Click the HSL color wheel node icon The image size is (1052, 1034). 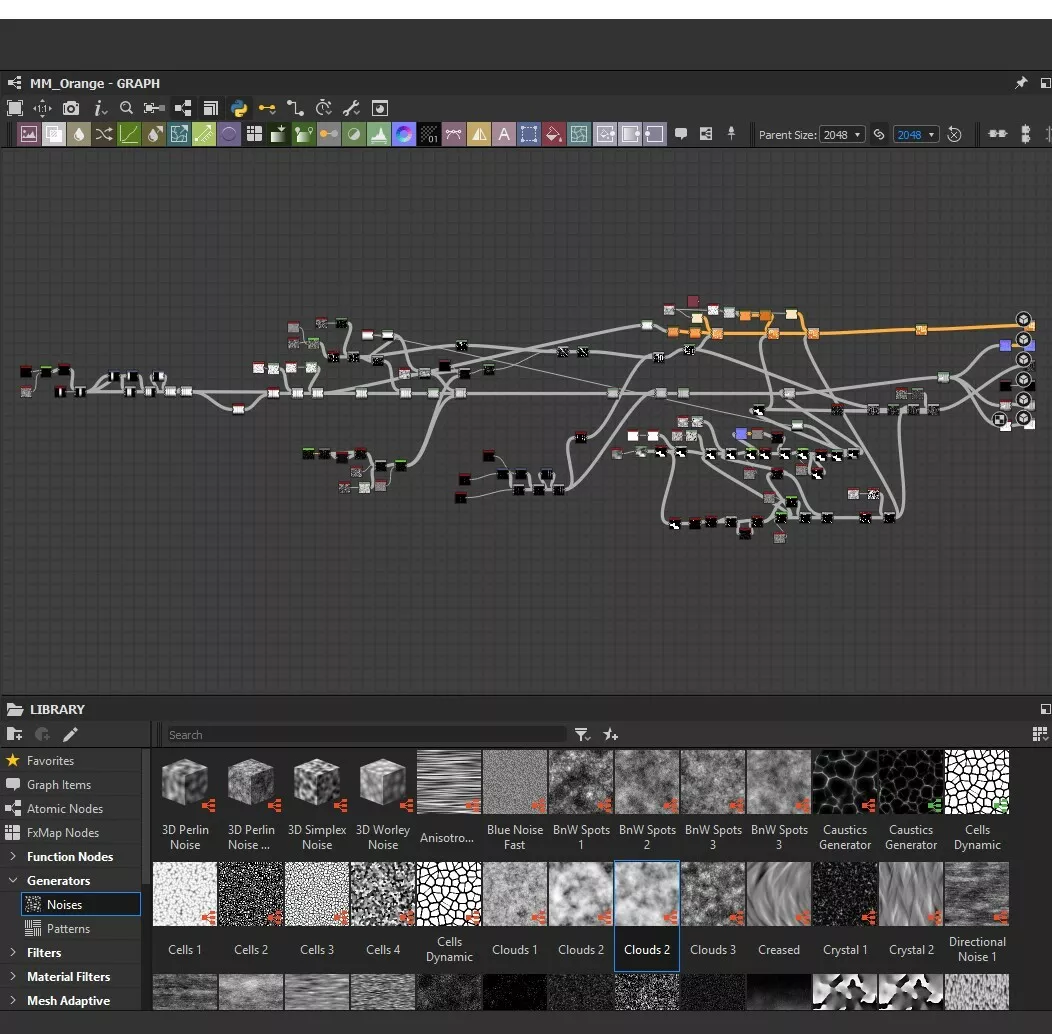[x=404, y=134]
